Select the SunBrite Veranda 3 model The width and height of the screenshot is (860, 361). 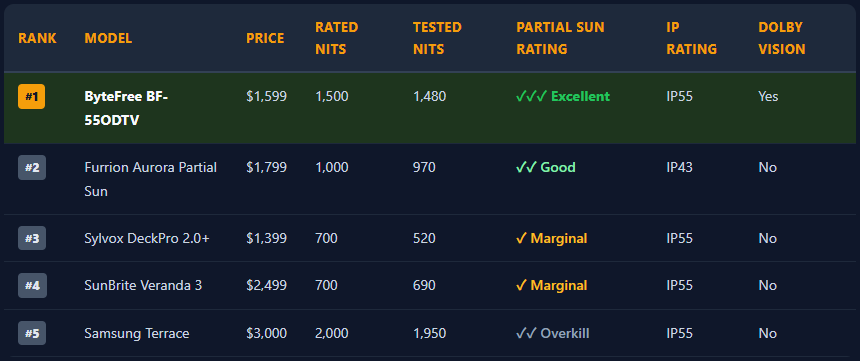pos(143,286)
